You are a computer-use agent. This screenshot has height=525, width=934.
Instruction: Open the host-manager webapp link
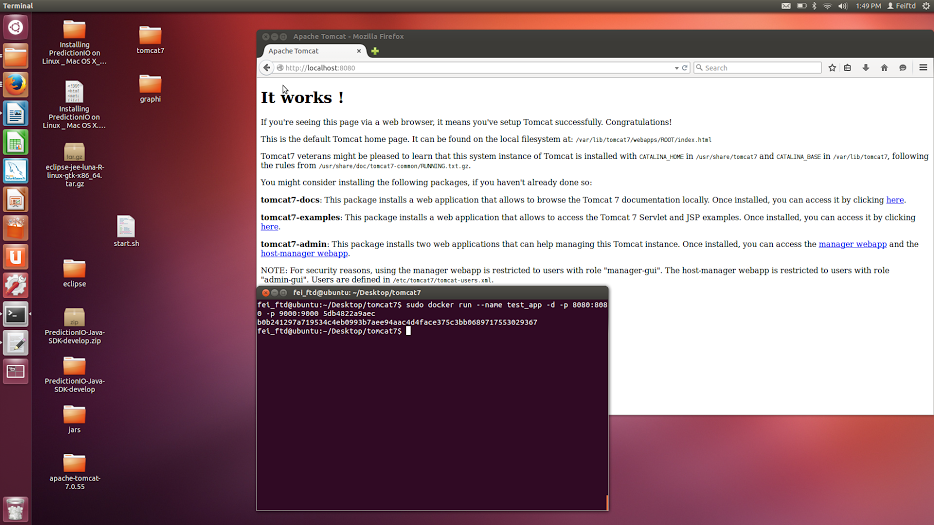coord(304,254)
